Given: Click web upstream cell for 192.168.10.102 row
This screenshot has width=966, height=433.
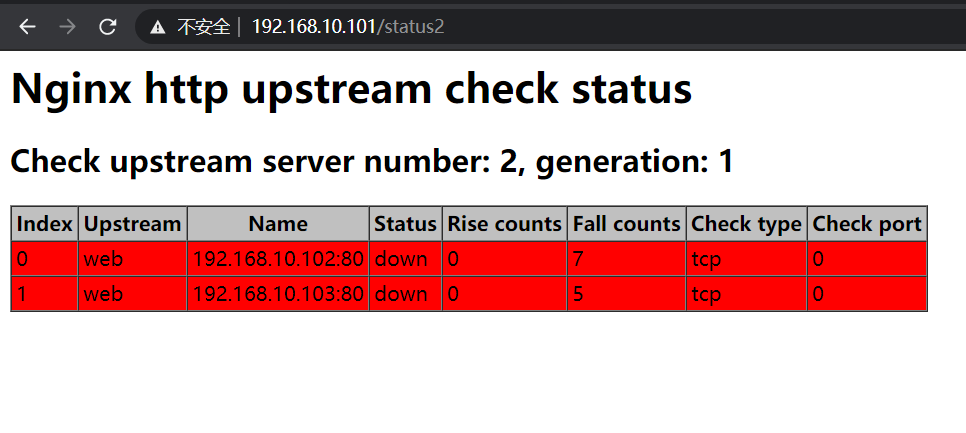Looking at the screenshot, I should pyautogui.click(x=132, y=259).
